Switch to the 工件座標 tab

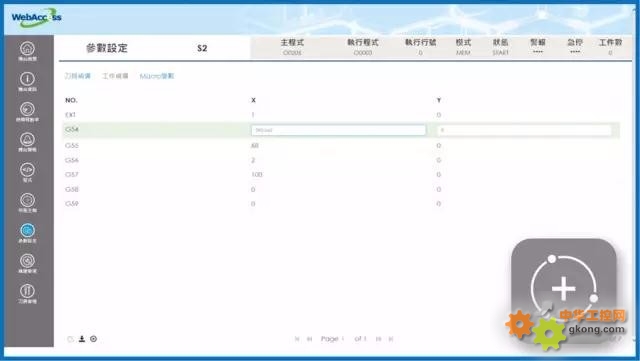(115, 76)
